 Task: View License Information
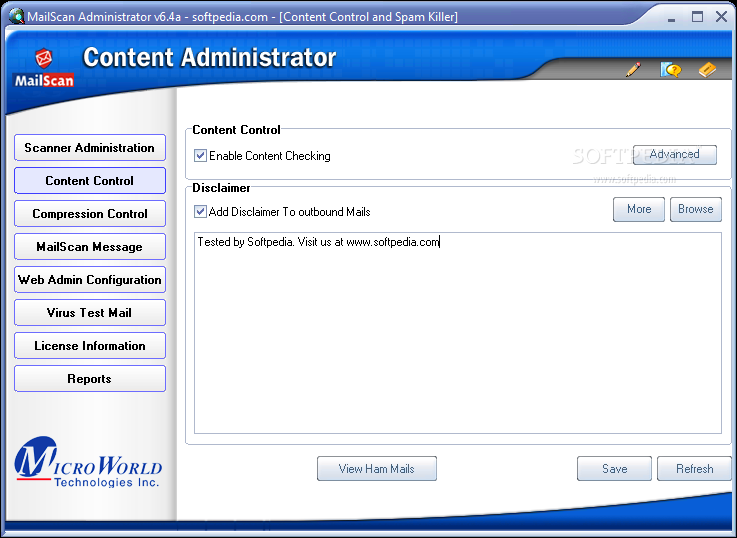tap(90, 345)
